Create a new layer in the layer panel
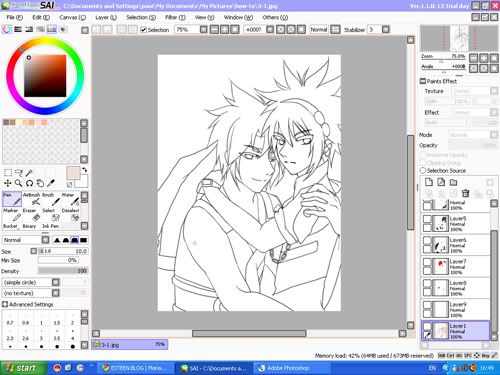 [429, 182]
